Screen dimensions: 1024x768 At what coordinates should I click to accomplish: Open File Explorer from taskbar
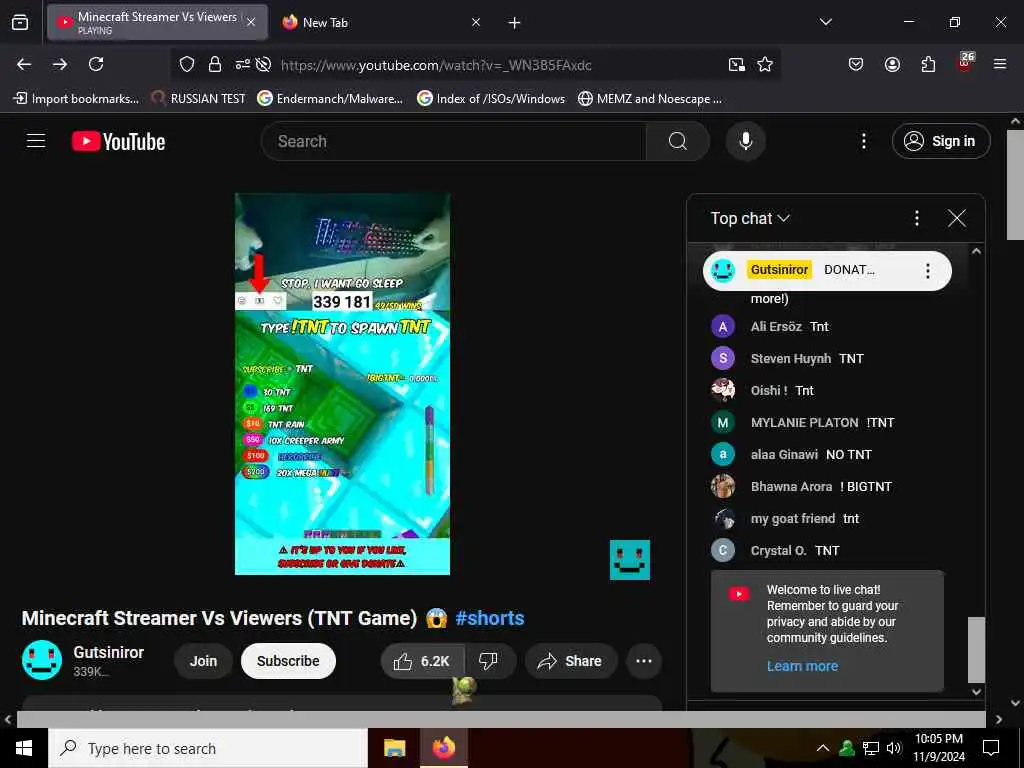[x=394, y=748]
